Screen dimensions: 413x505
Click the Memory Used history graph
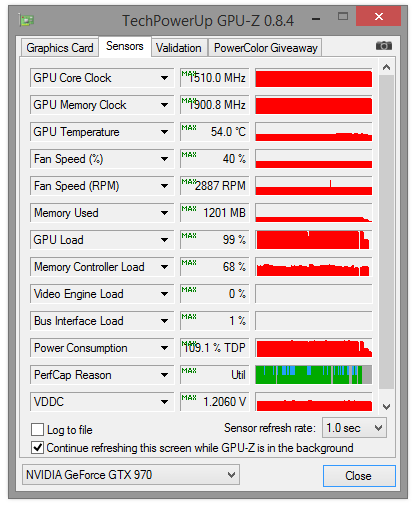click(314, 213)
